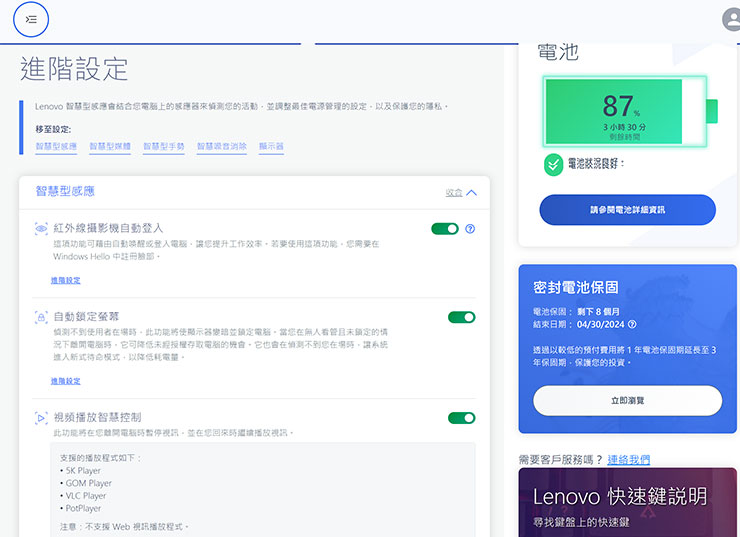Click the 連絡我們 link
Screen dimensions: 740x537
(x=629, y=460)
